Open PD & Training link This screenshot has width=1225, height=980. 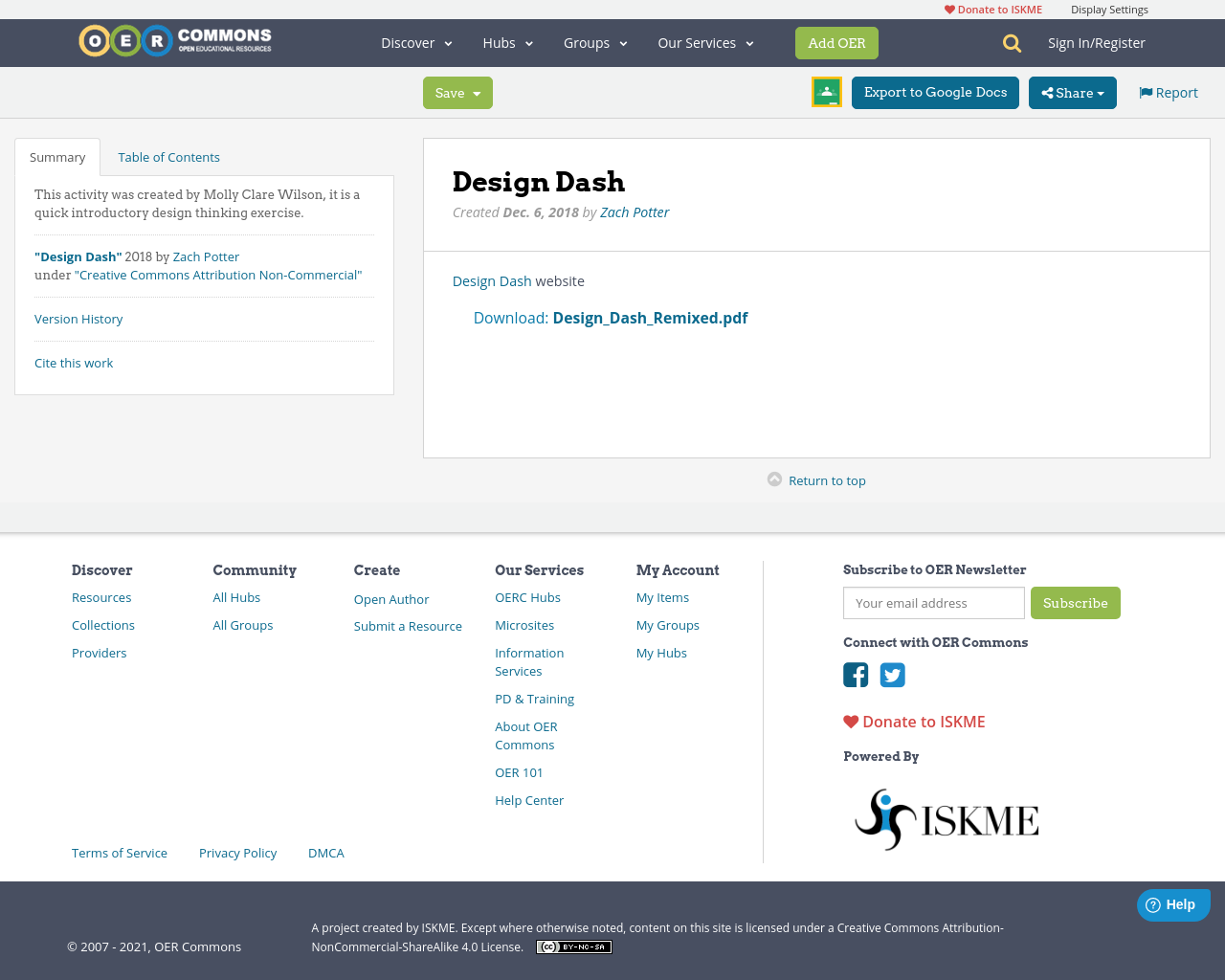534,699
